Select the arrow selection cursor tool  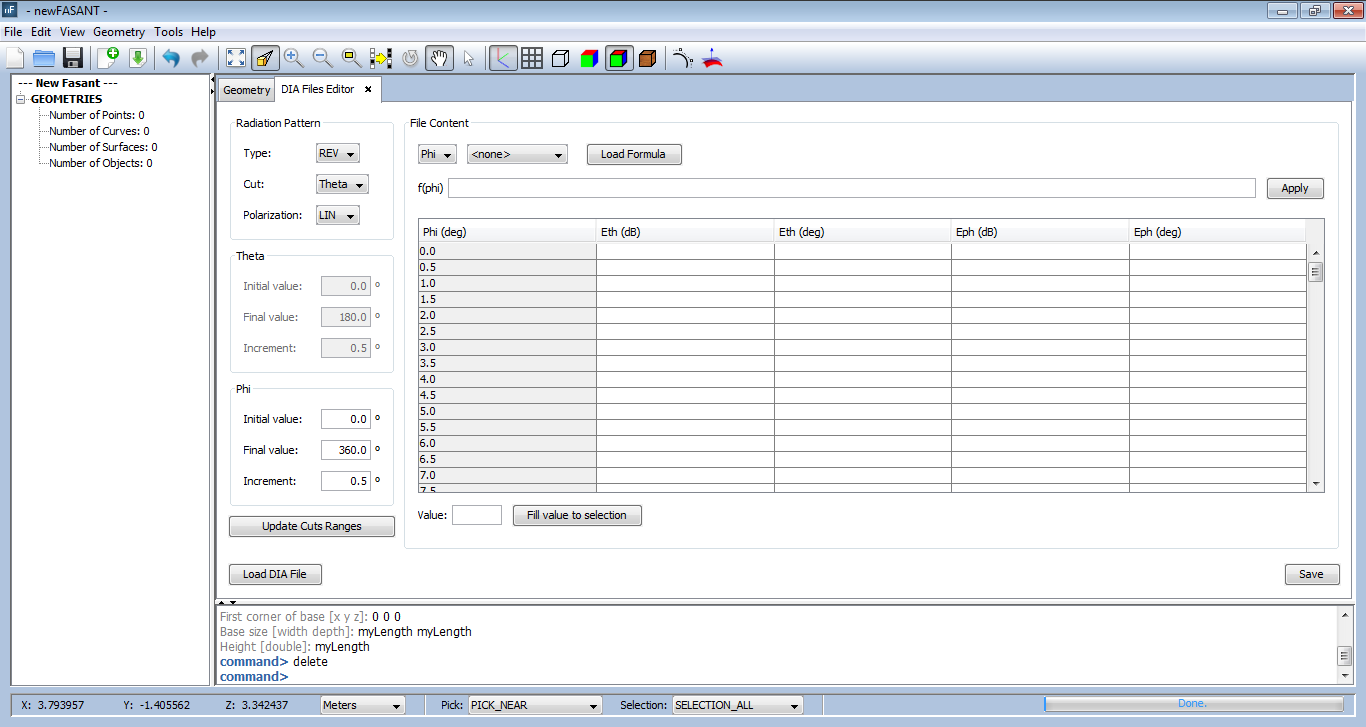[468, 58]
